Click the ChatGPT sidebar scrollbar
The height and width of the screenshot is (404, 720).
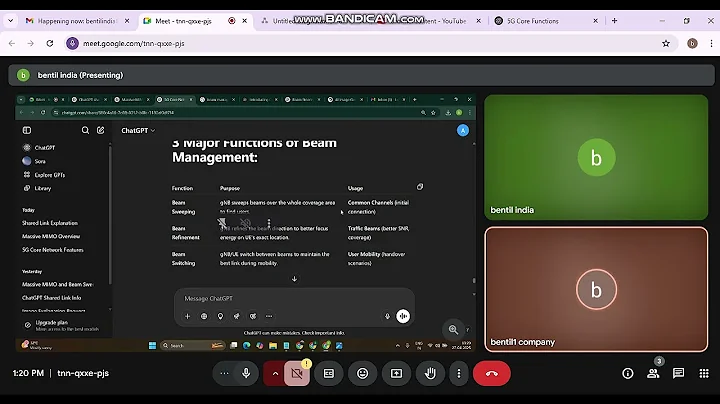(x=110, y=214)
